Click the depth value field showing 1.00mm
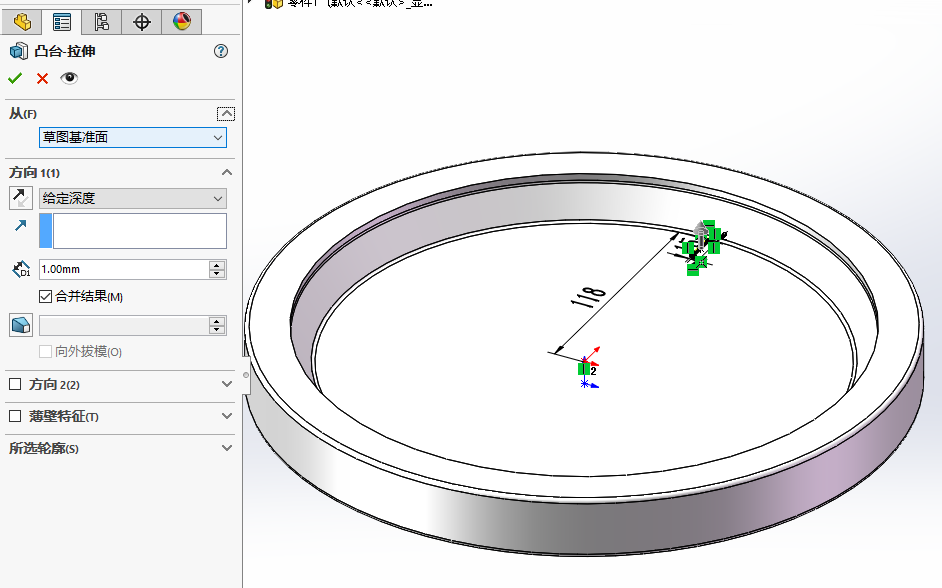This screenshot has height=588, width=942. tap(122, 269)
